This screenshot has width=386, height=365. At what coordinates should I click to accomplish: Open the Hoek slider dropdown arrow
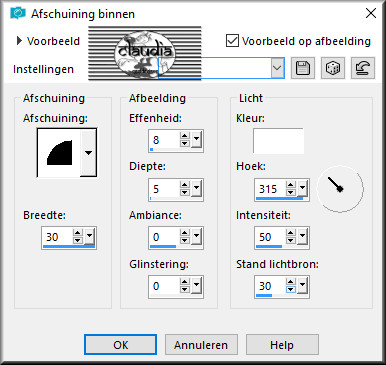302,187
